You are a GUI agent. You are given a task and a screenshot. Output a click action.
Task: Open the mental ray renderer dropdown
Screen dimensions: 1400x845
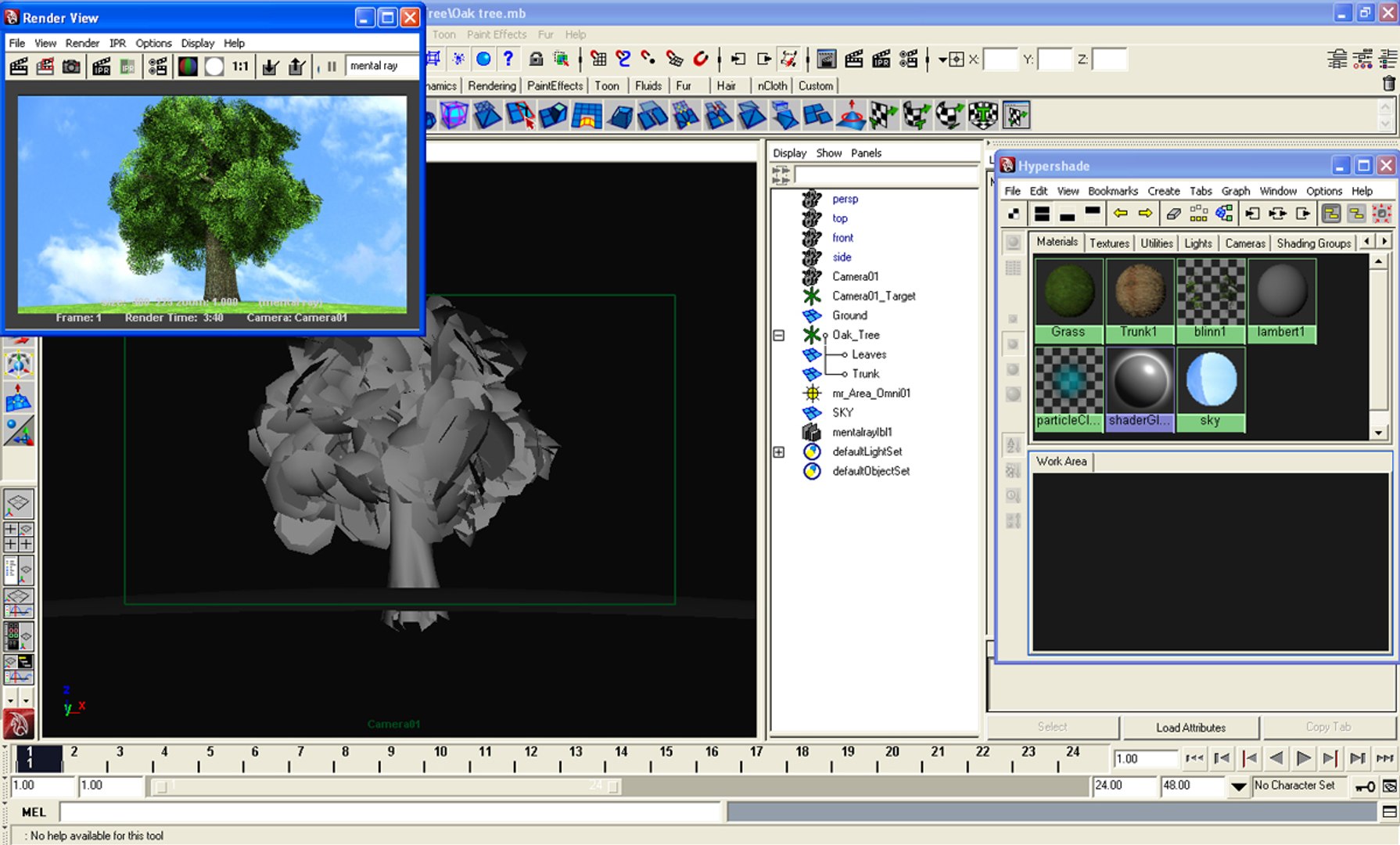click(x=382, y=67)
